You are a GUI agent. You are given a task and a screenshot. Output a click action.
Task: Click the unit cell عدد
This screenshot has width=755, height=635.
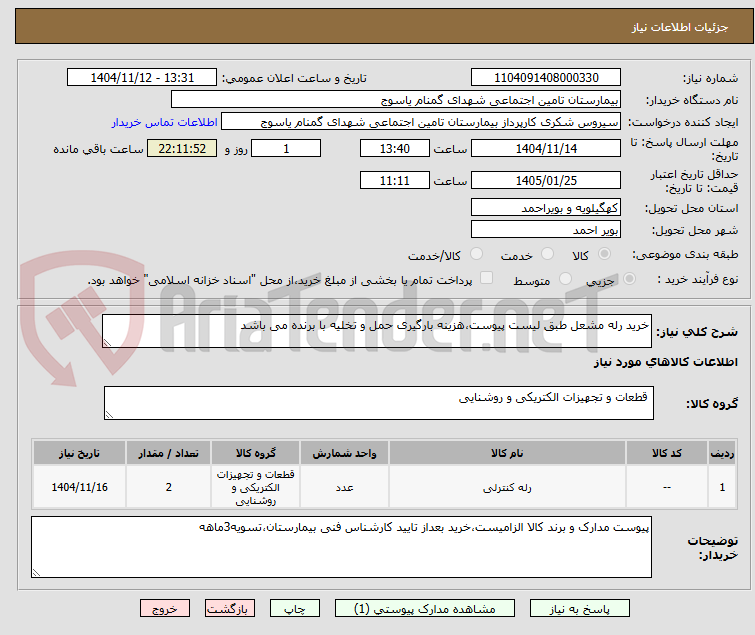point(344,487)
